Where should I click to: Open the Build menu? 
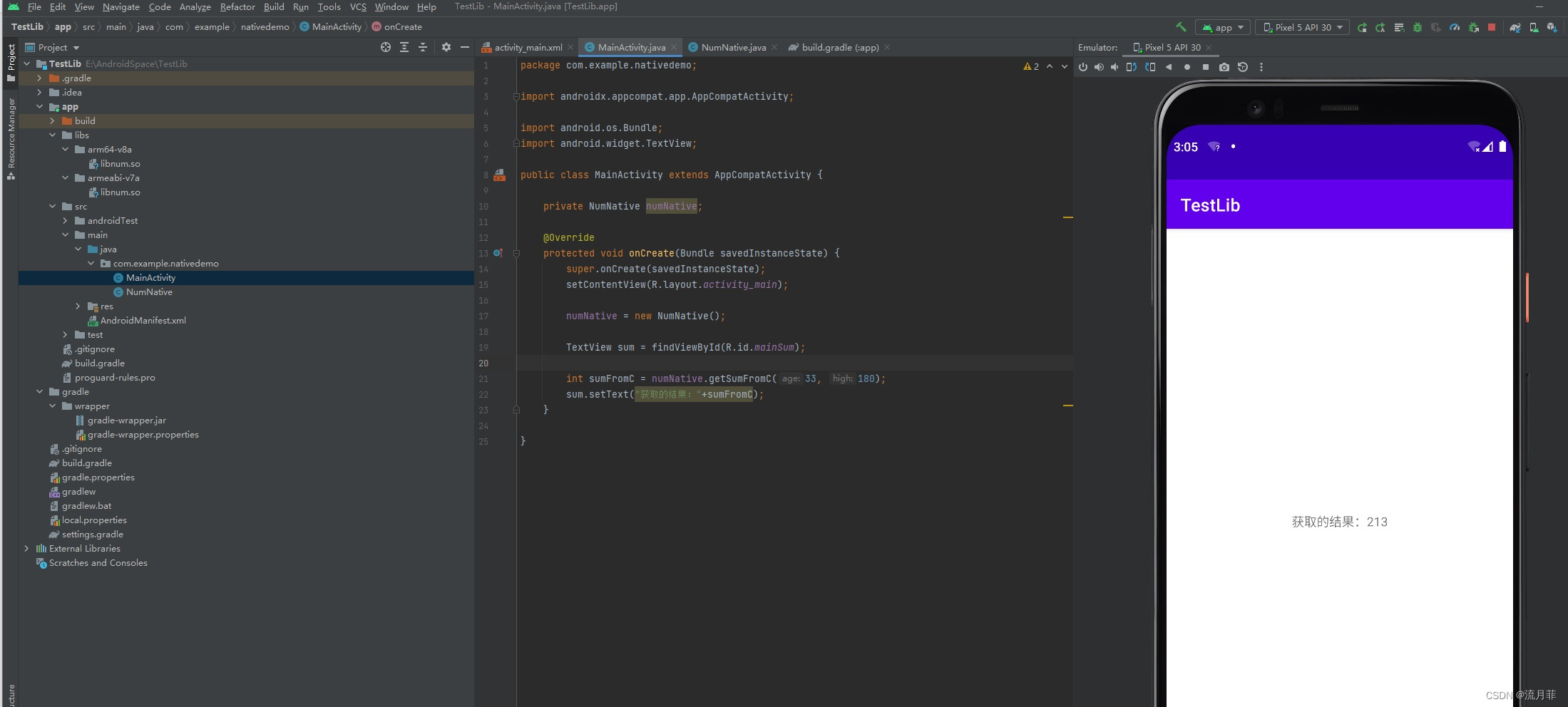point(274,7)
